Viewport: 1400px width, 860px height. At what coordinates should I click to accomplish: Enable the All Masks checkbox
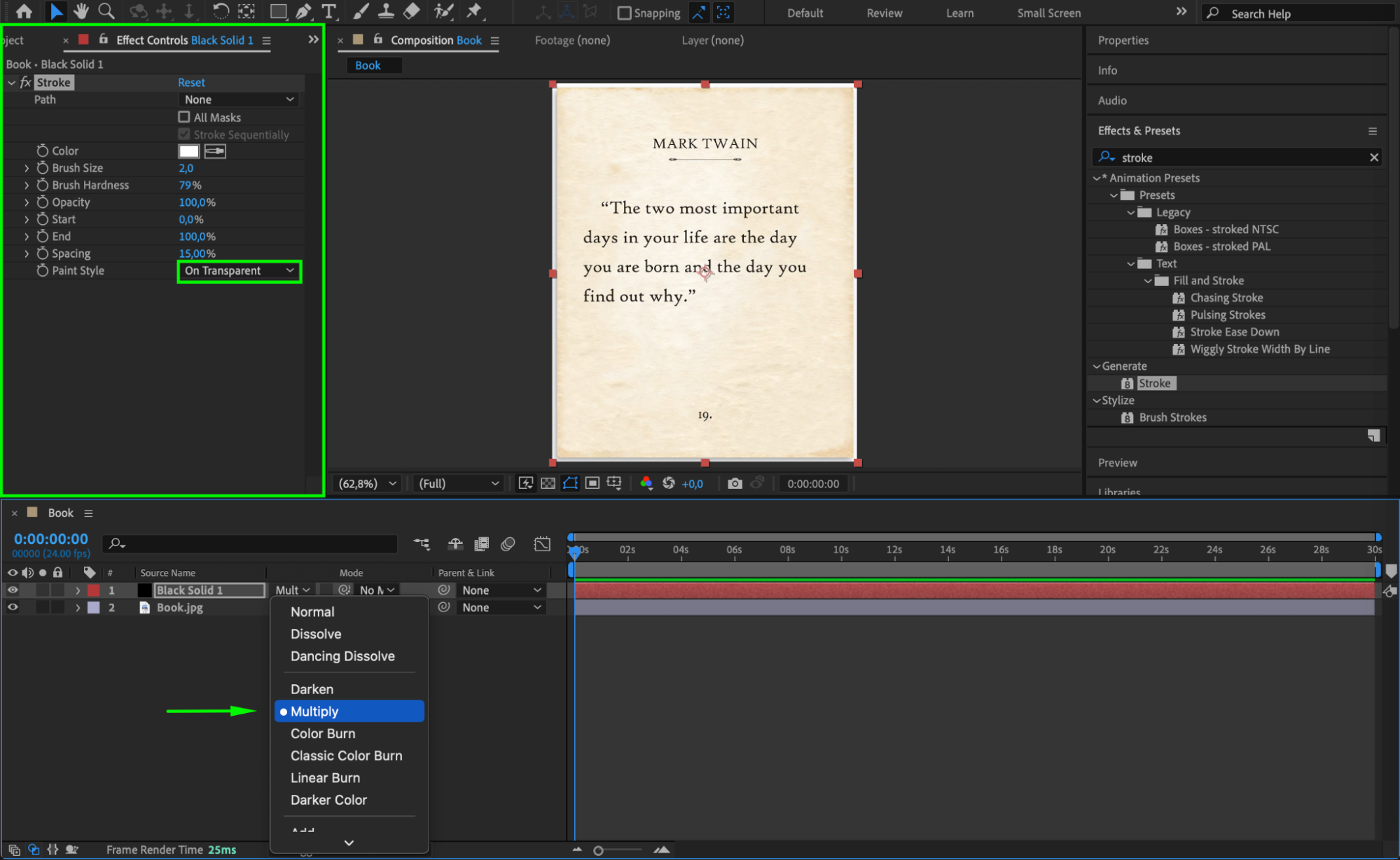tap(184, 117)
